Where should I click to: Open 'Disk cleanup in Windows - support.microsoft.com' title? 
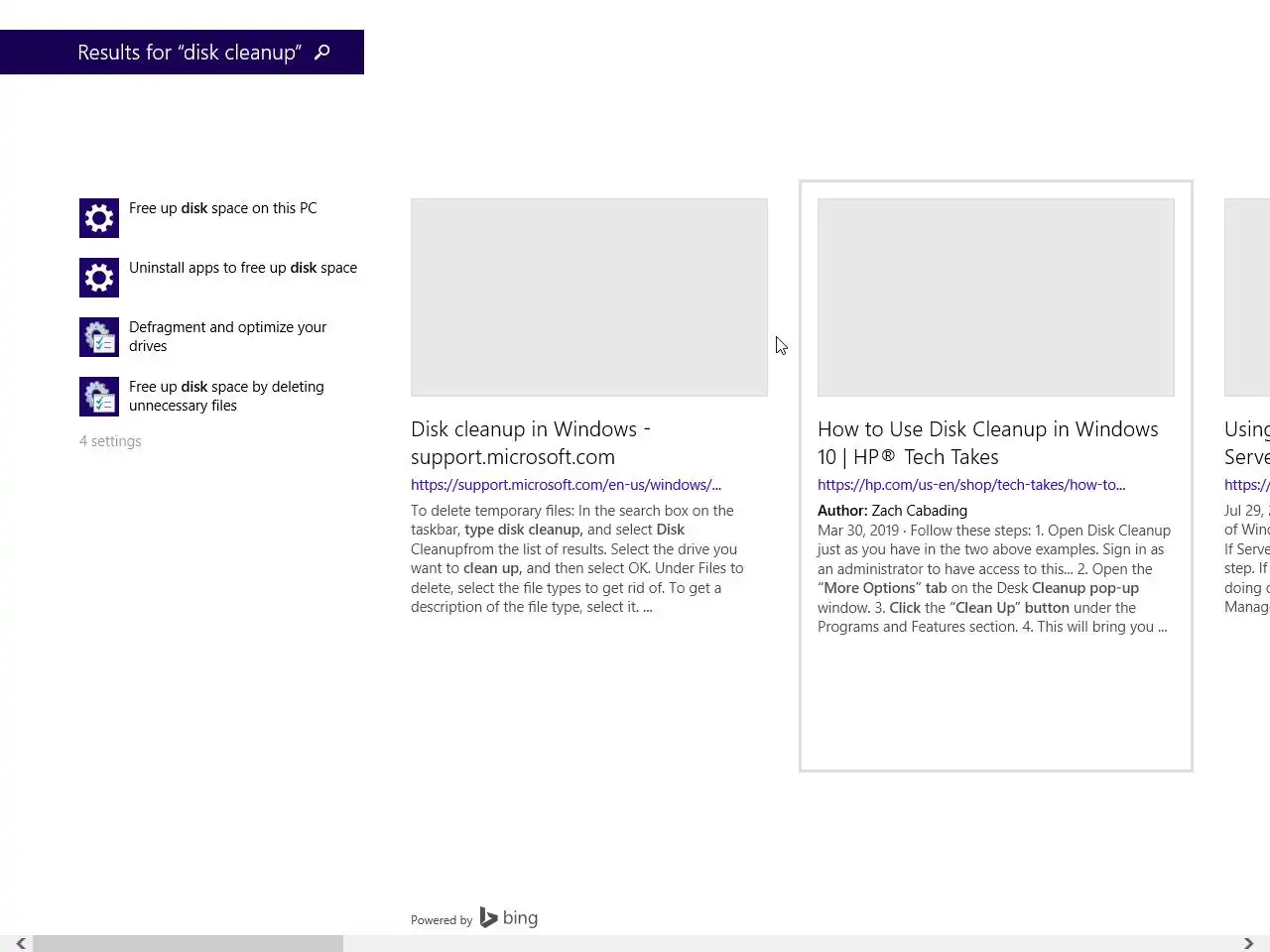(531, 443)
